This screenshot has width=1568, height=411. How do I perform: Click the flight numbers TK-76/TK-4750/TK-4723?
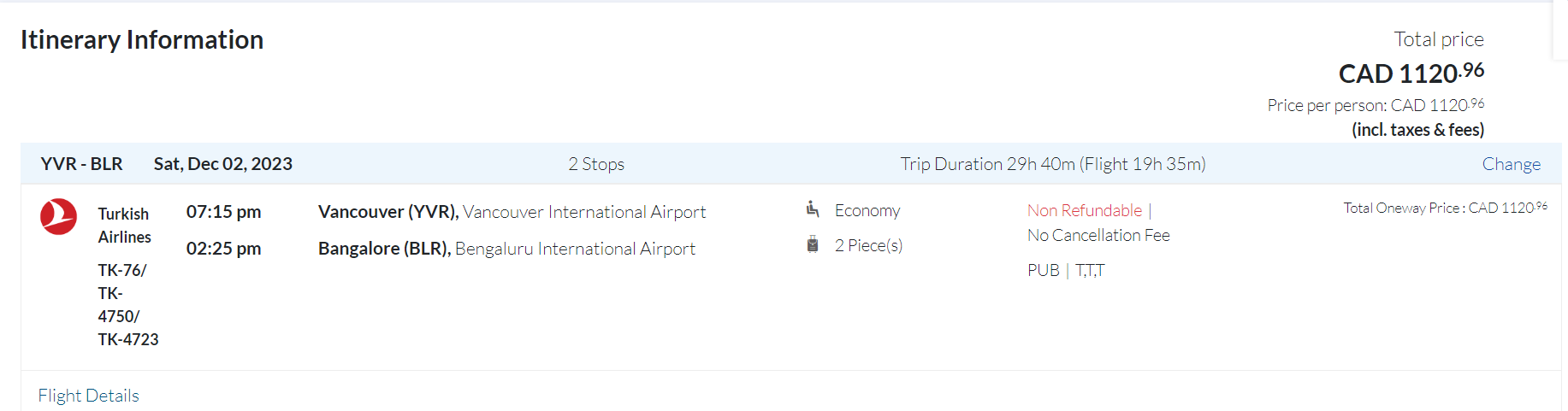[x=127, y=305]
